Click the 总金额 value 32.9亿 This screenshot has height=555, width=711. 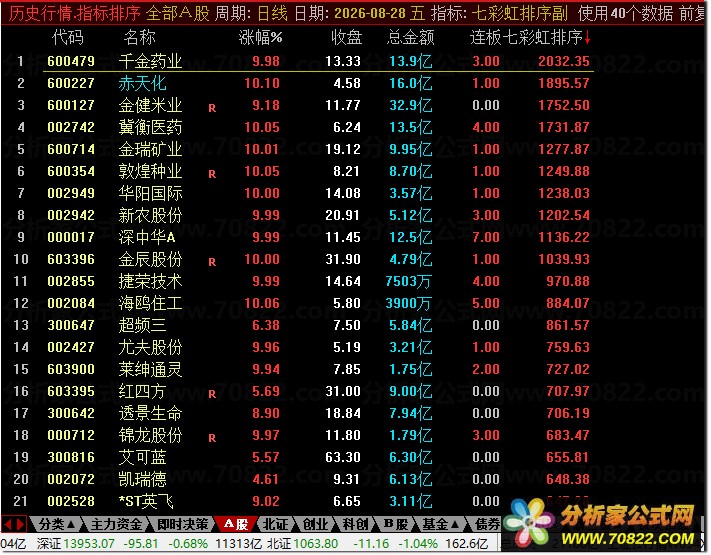pyautogui.click(x=410, y=105)
